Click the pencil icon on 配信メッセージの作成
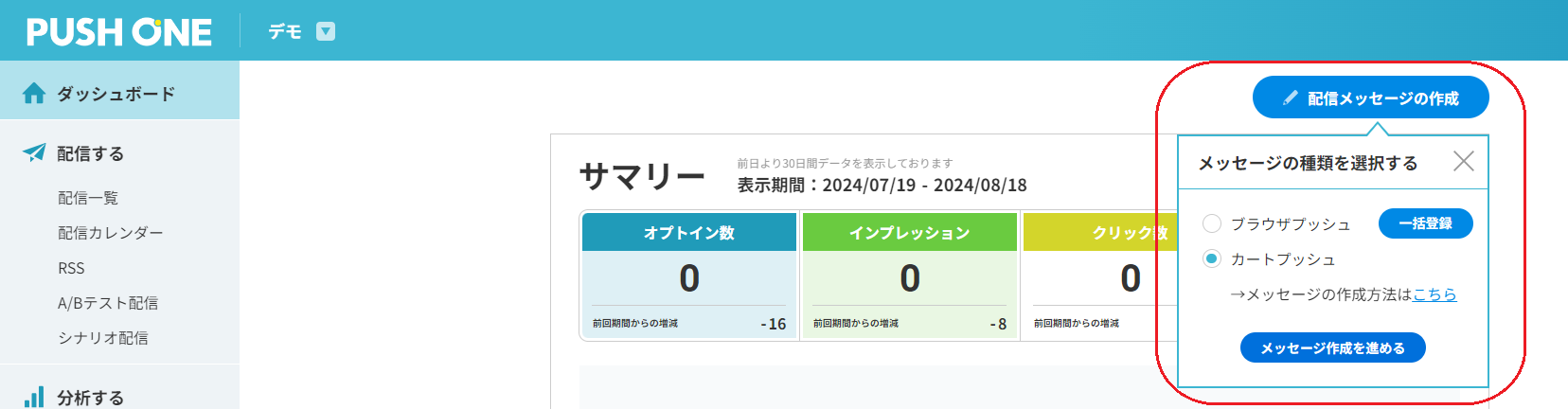 1290,98
